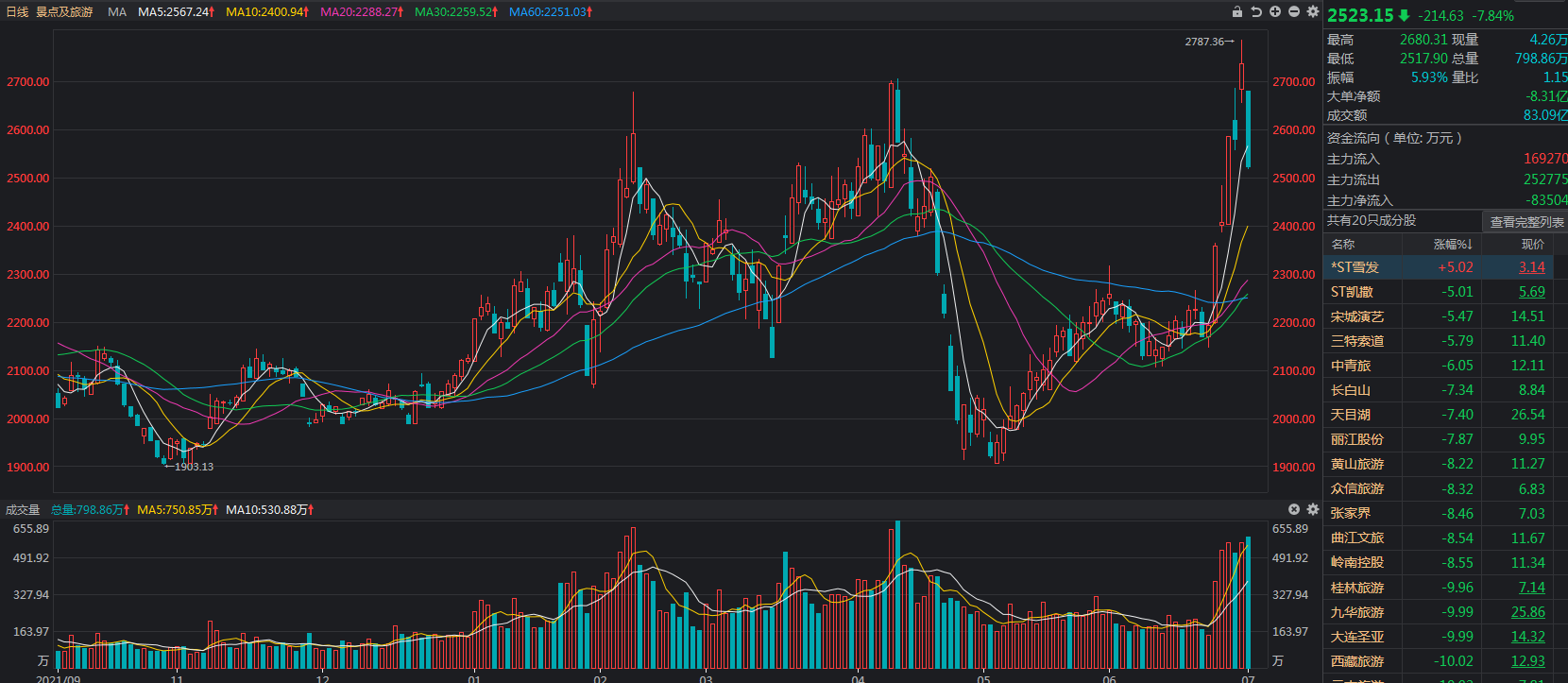Image resolution: width=1568 pixels, height=683 pixels.
Task: Open volume panel settings gear
Action: point(1313,509)
